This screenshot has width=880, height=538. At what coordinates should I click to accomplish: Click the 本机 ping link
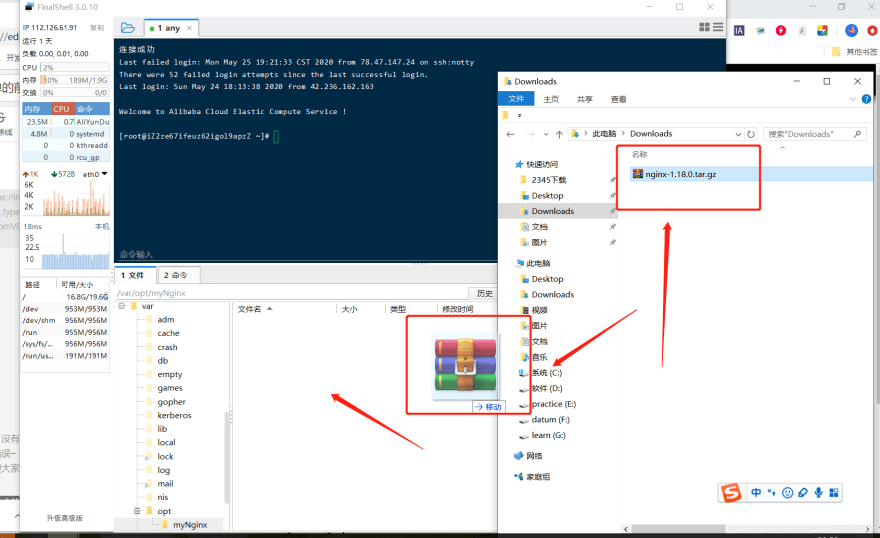click(x=102, y=227)
